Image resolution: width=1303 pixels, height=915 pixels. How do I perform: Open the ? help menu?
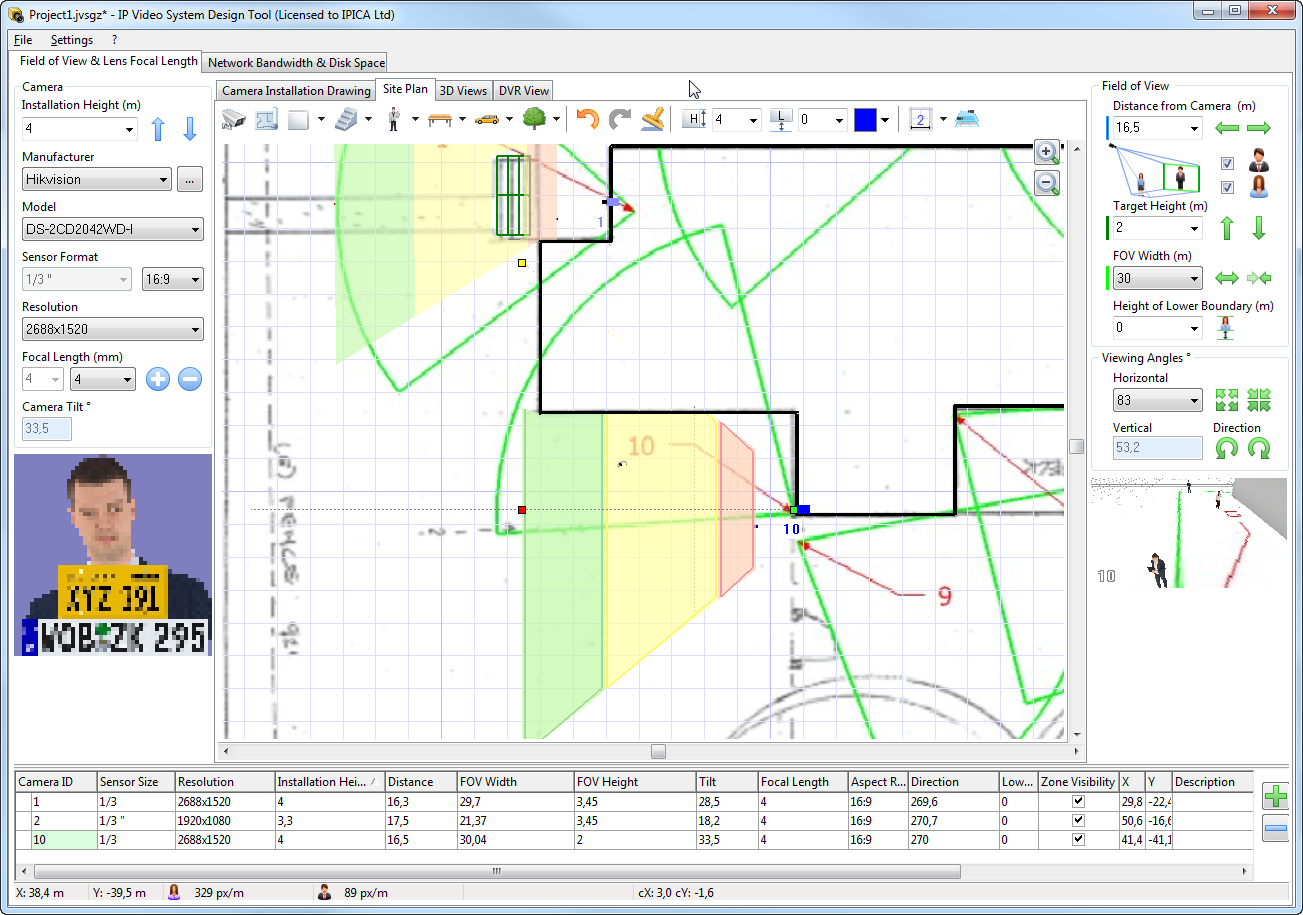click(114, 40)
